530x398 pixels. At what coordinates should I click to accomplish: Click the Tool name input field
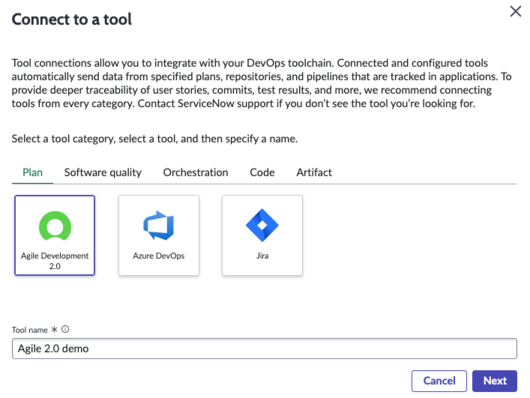coord(264,349)
